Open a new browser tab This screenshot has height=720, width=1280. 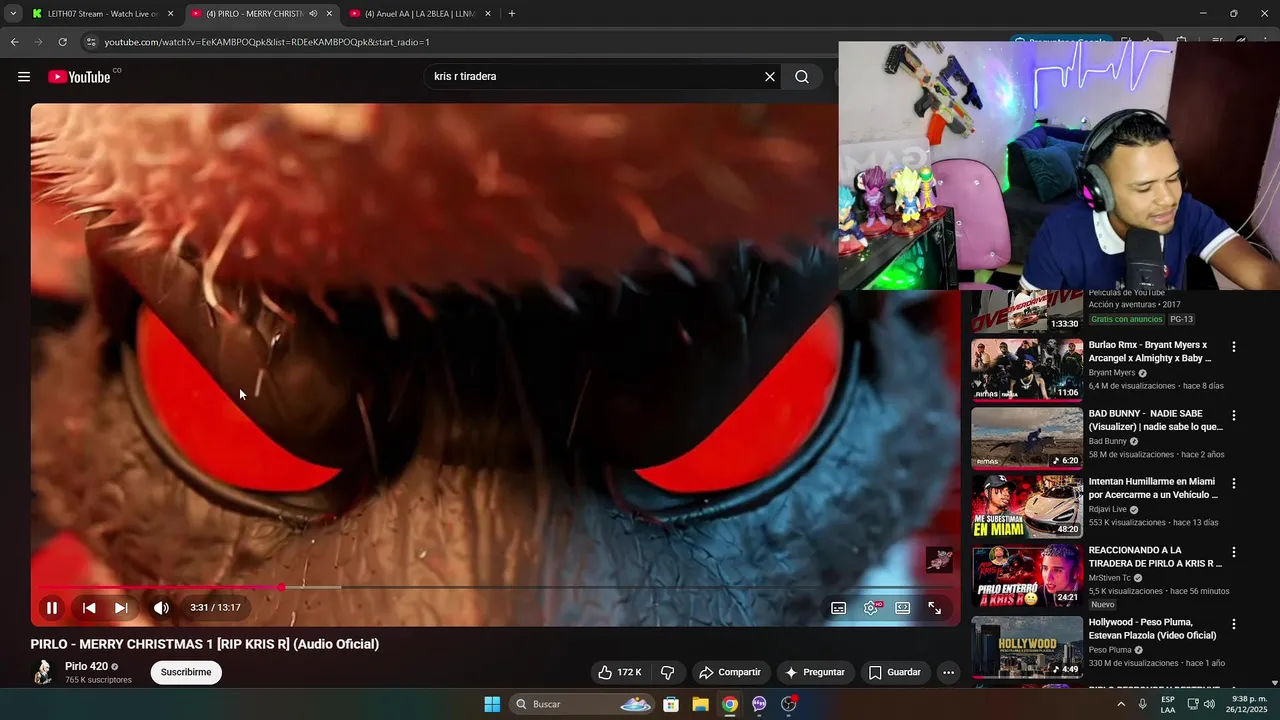512,14
